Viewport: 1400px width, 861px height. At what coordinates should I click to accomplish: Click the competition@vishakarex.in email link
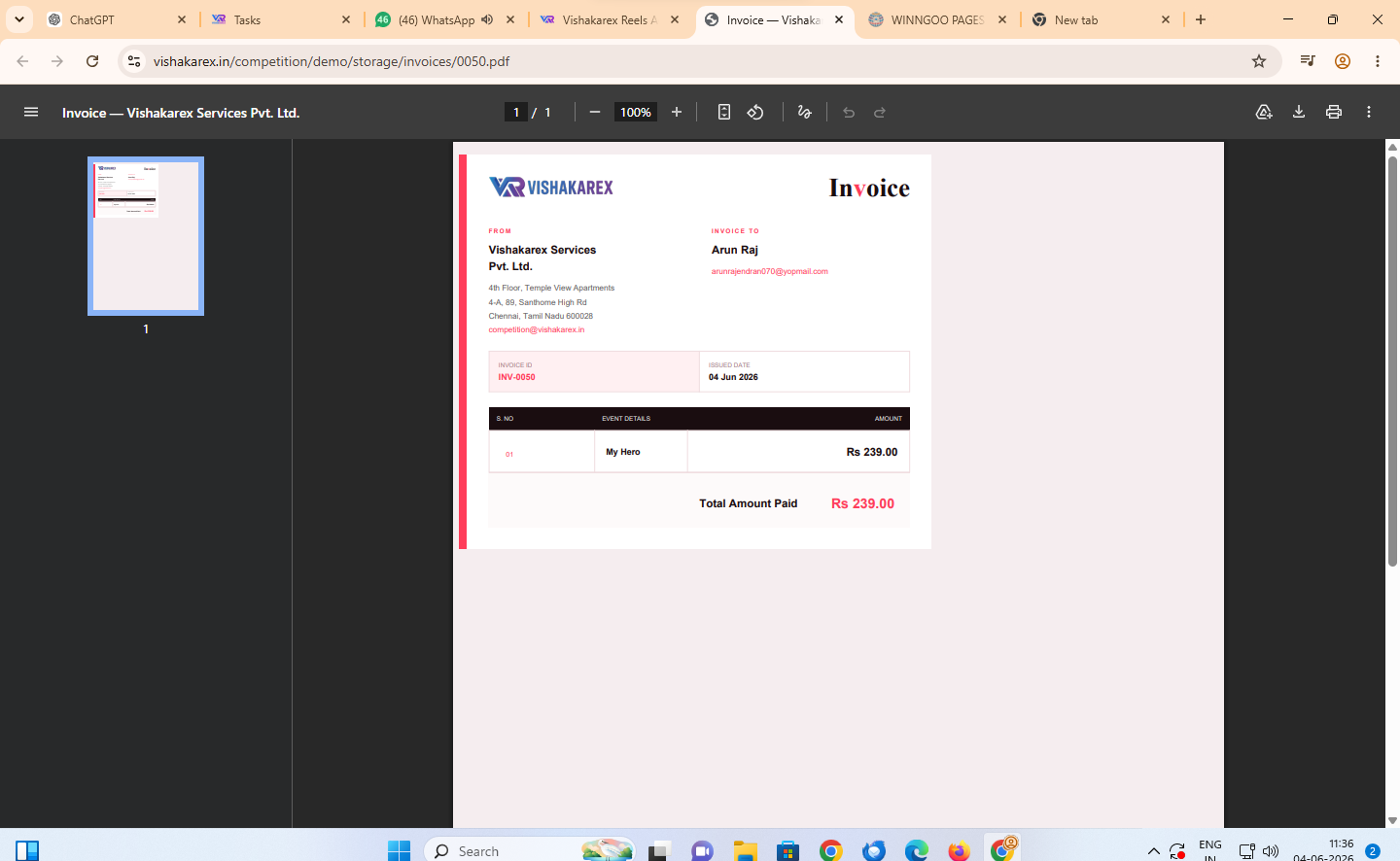537,329
